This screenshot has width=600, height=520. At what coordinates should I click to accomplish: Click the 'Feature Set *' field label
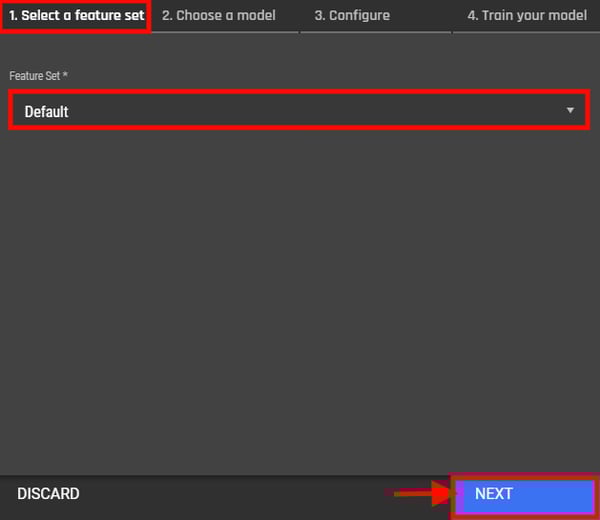tap(38, 76)
